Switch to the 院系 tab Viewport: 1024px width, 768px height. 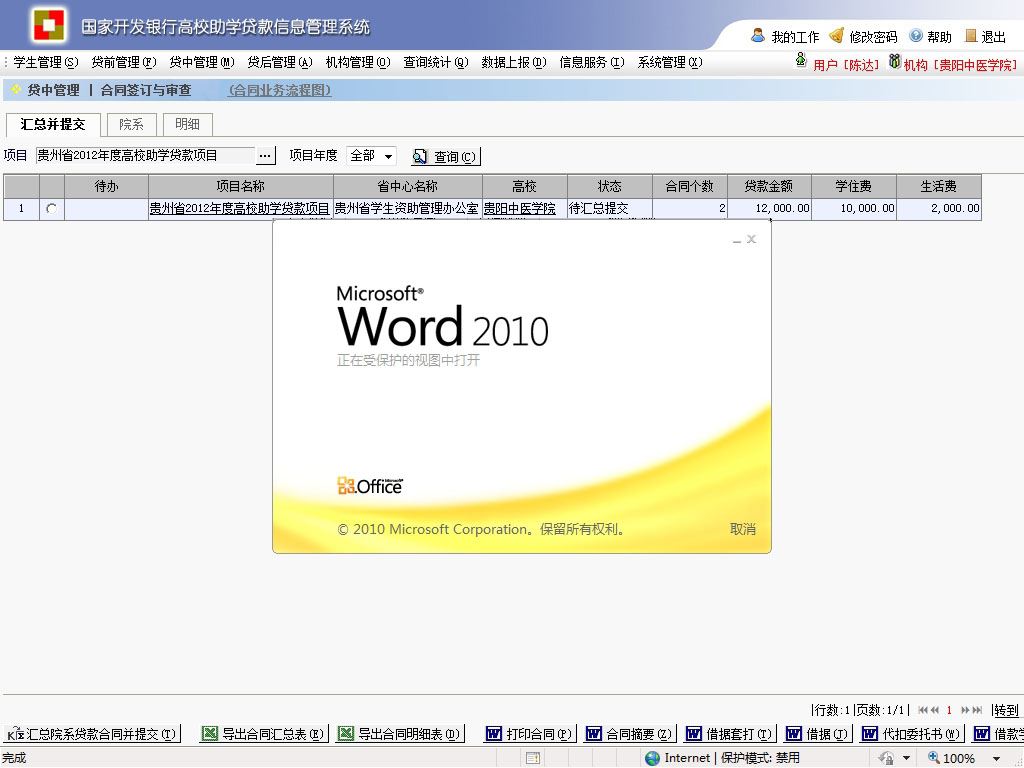[x=131, y=124]
